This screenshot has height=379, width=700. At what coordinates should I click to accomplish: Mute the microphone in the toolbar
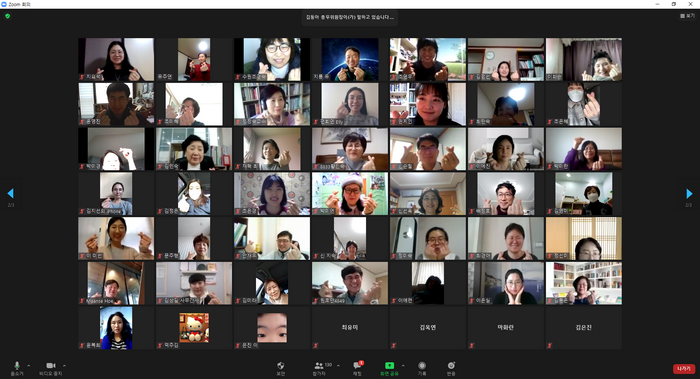click(x=17, y=368)
